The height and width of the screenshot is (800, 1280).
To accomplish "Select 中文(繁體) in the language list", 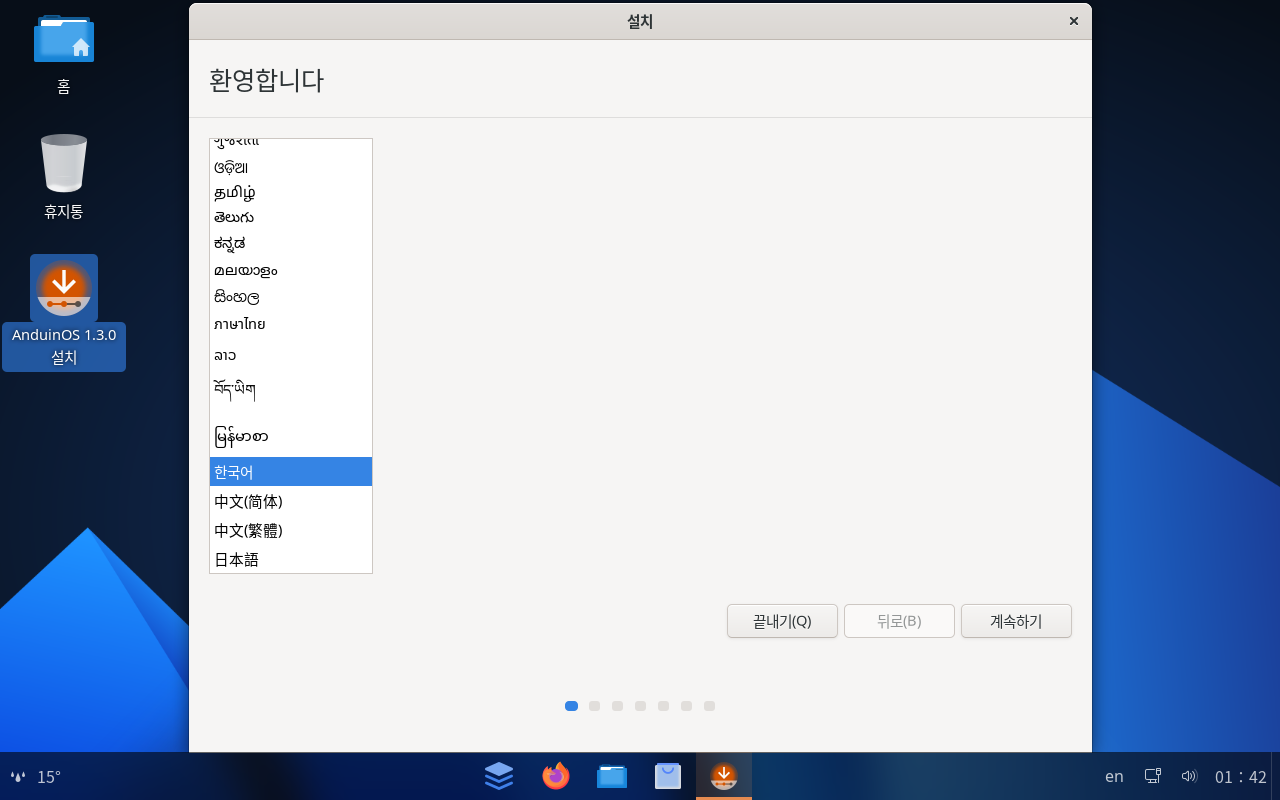I will pos(291,530).
